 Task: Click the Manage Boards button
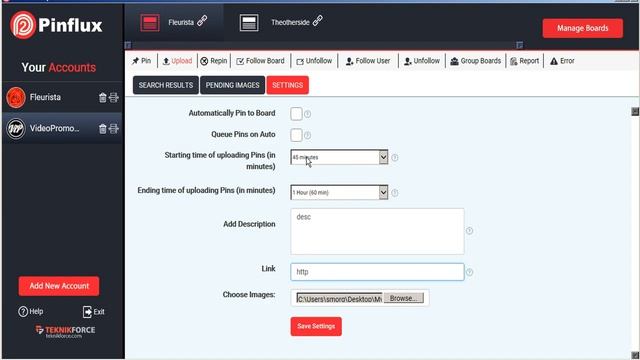coord(582,28)
